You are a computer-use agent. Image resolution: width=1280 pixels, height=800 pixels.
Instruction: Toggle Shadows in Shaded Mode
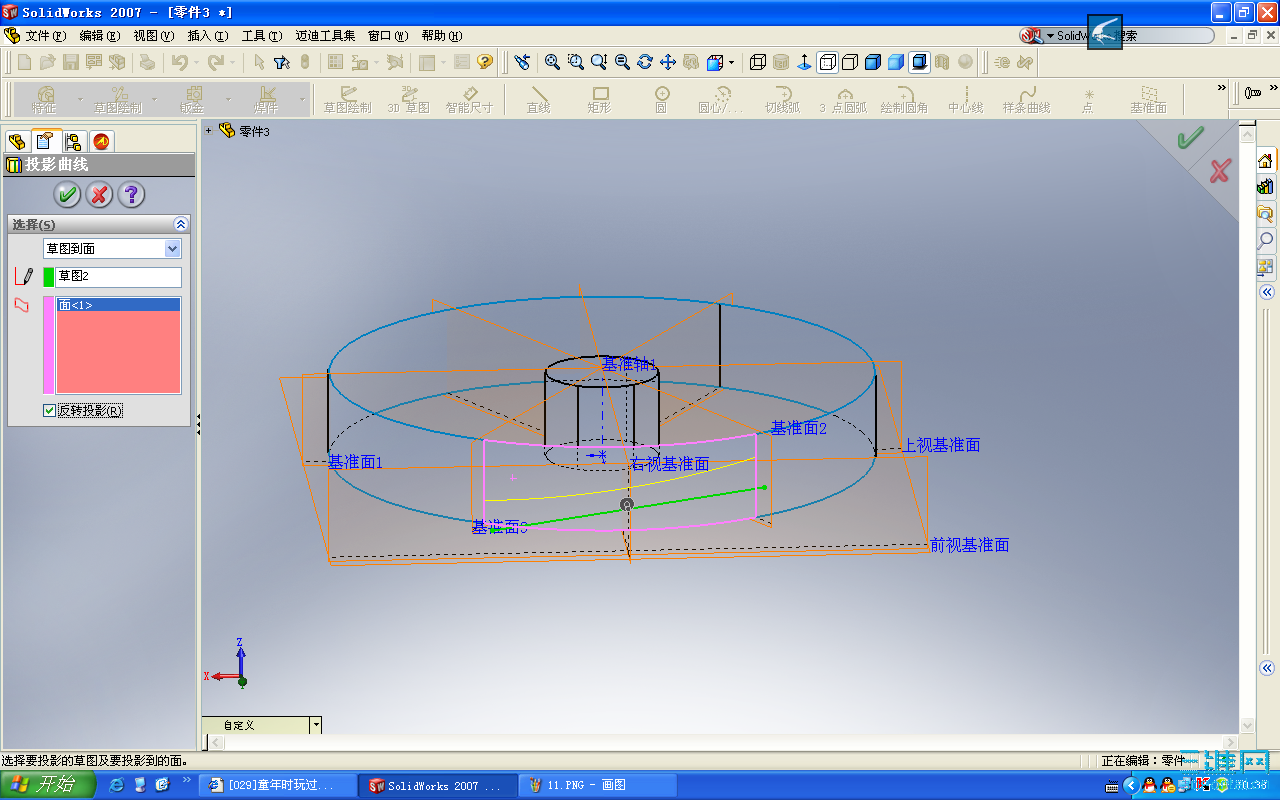click(x=919, y=62)
